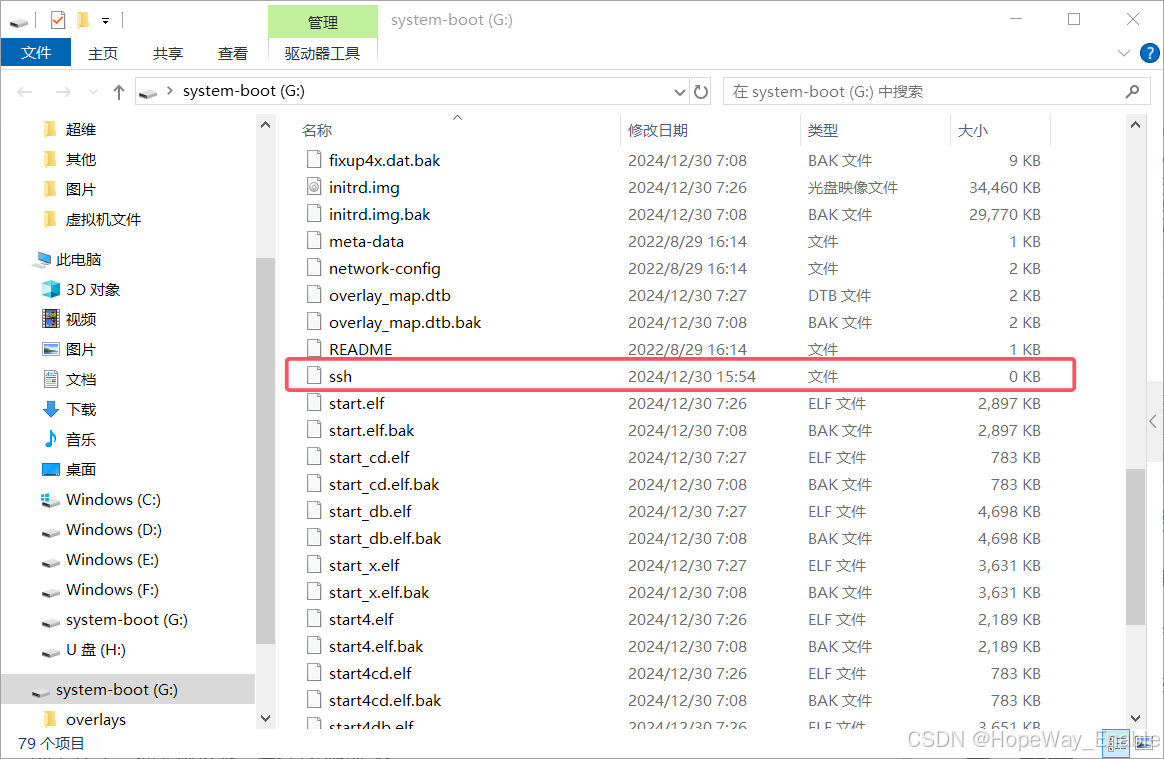Click the refresh icon beside the address bar
1164x759 pixels.
click(x=700, y=90)
